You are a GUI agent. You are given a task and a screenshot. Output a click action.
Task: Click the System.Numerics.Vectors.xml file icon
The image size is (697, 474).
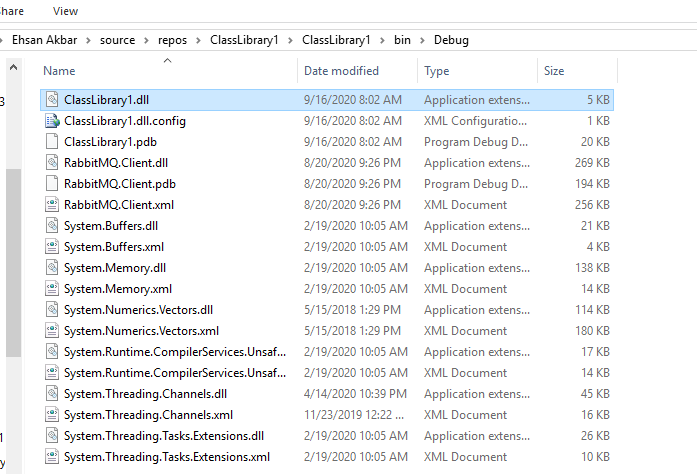pyautogui.click(x=52, y=330)
